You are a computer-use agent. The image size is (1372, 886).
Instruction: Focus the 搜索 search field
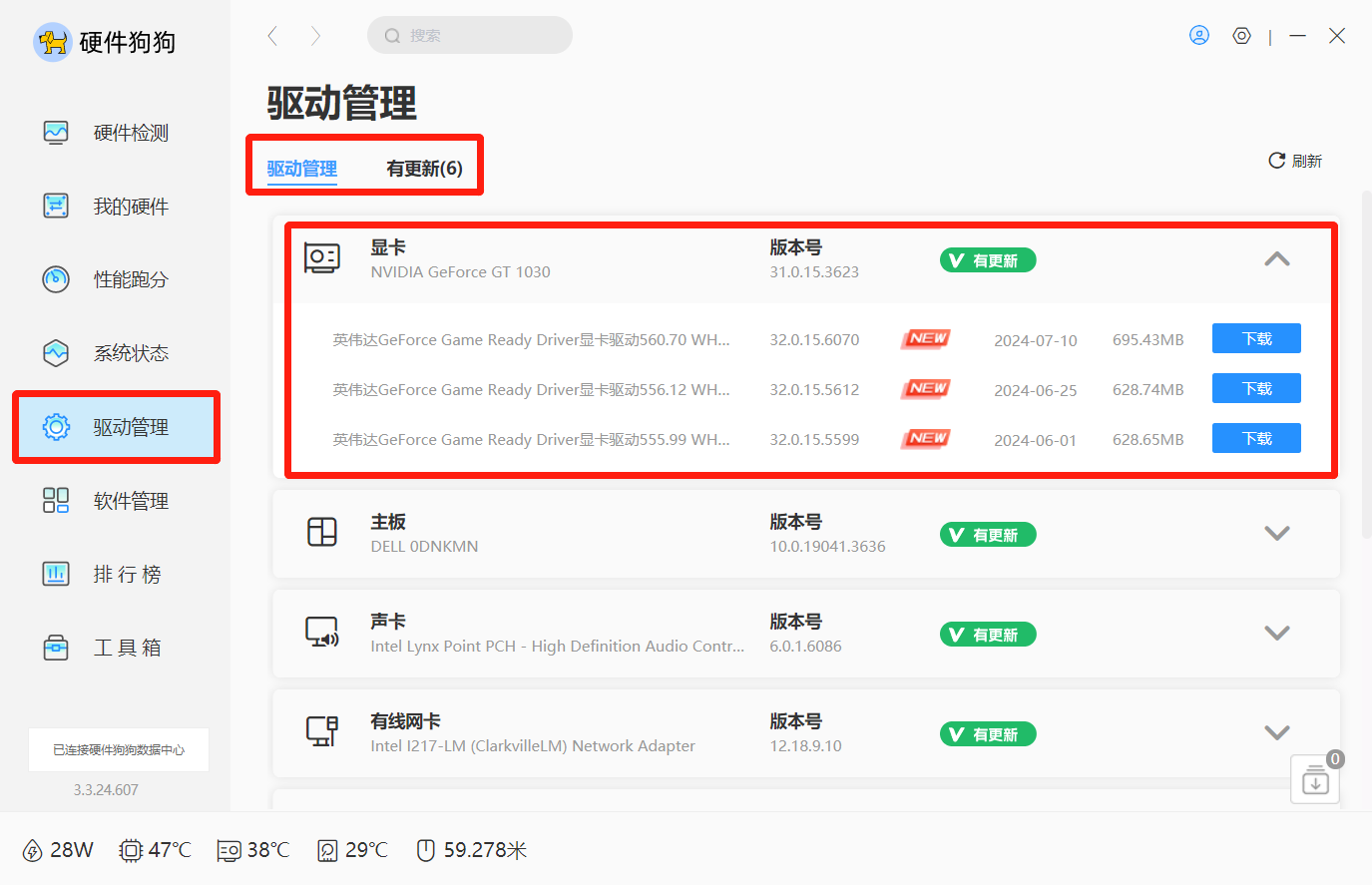point(470,36)
